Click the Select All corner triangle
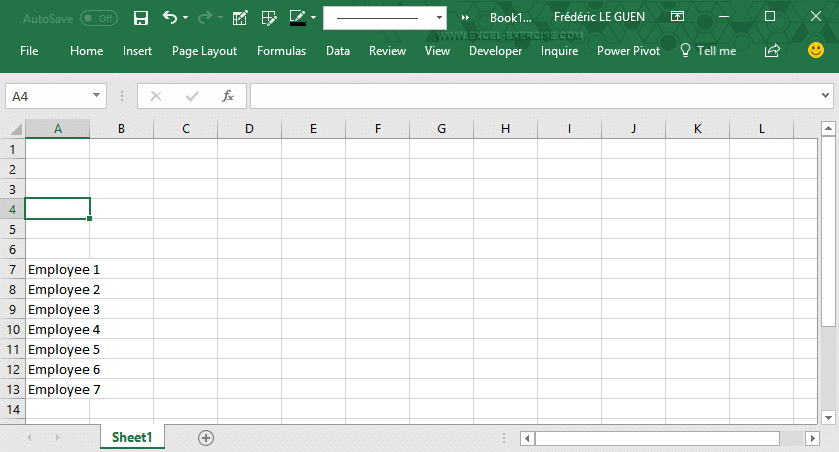The image size is (839, 452). point(16,129)
